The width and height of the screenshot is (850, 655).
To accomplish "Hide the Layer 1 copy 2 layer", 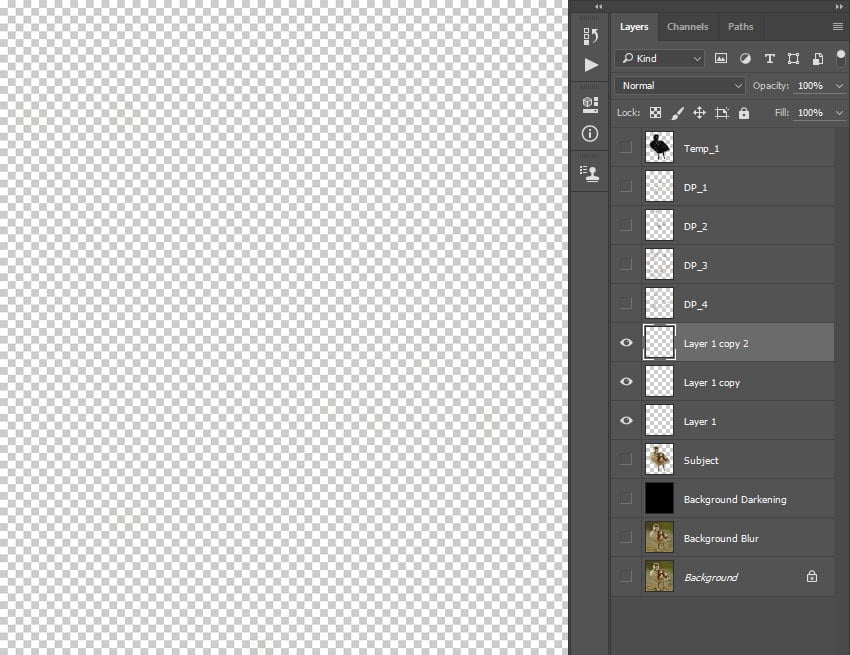I will tap(626, 342).
